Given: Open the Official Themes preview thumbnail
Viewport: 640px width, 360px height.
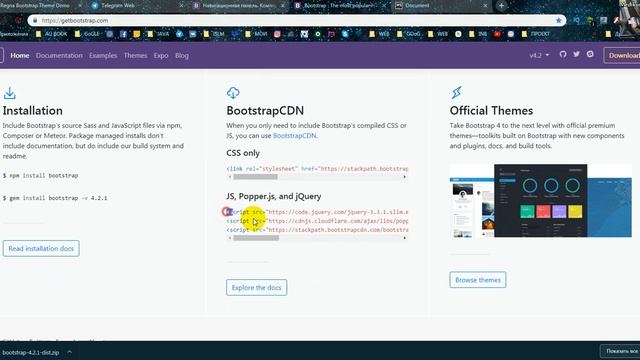Looking at the screenshot, I should (x=541, y=201).
